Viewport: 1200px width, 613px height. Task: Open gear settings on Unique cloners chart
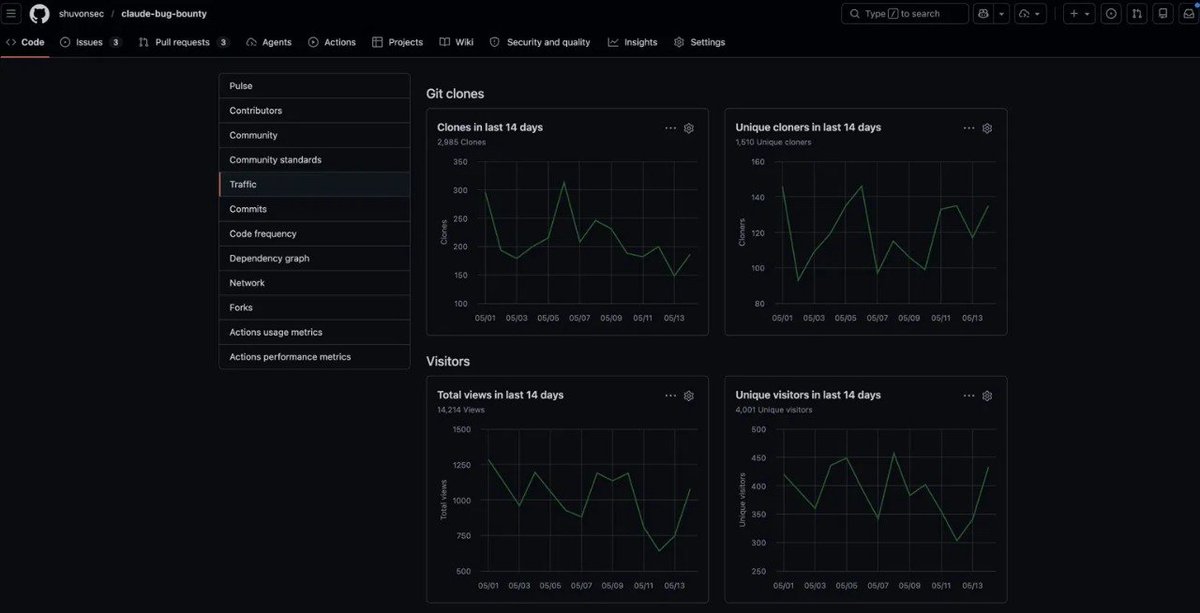click(987, 128)
